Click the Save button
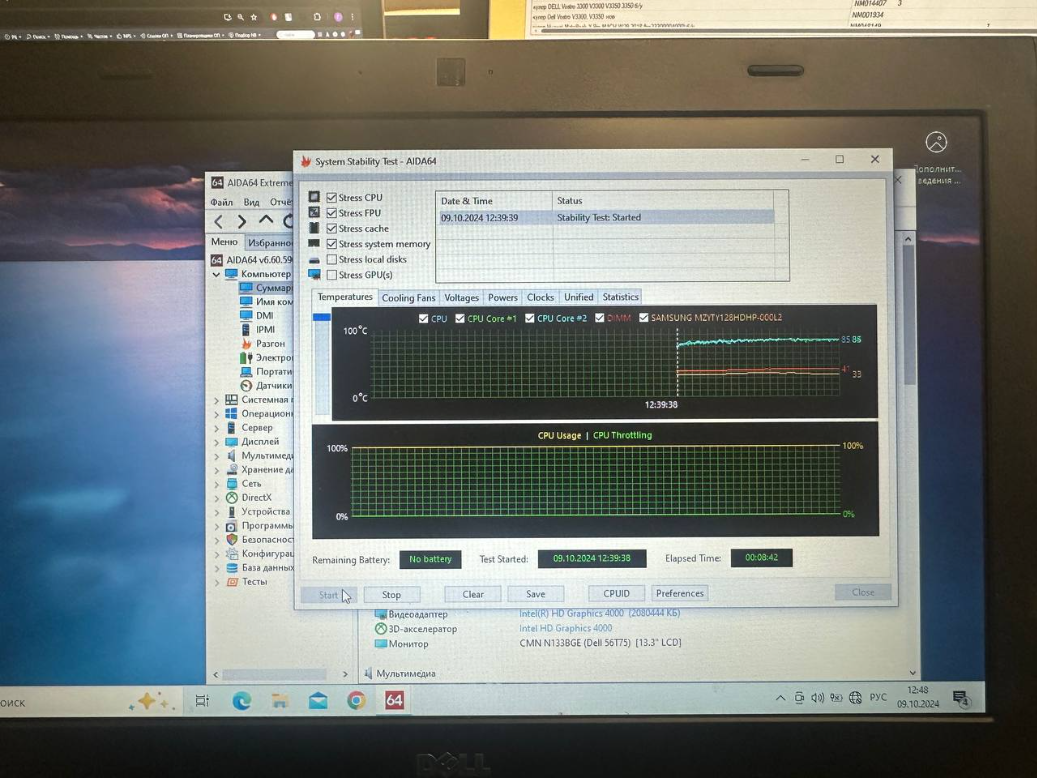1037x778 pixels. [536, 594]
